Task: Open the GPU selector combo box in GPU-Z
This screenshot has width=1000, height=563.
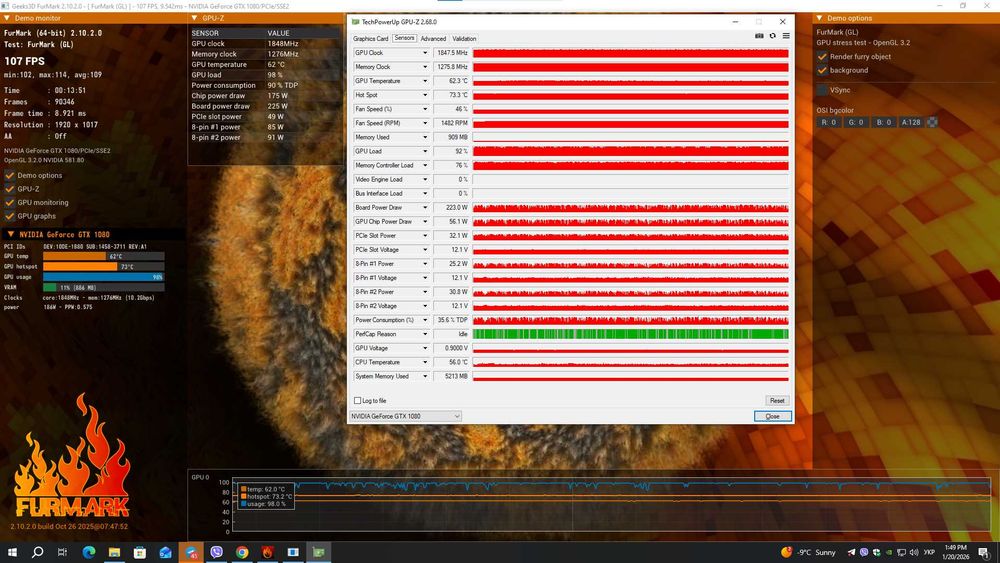Action: coord(405,416)
